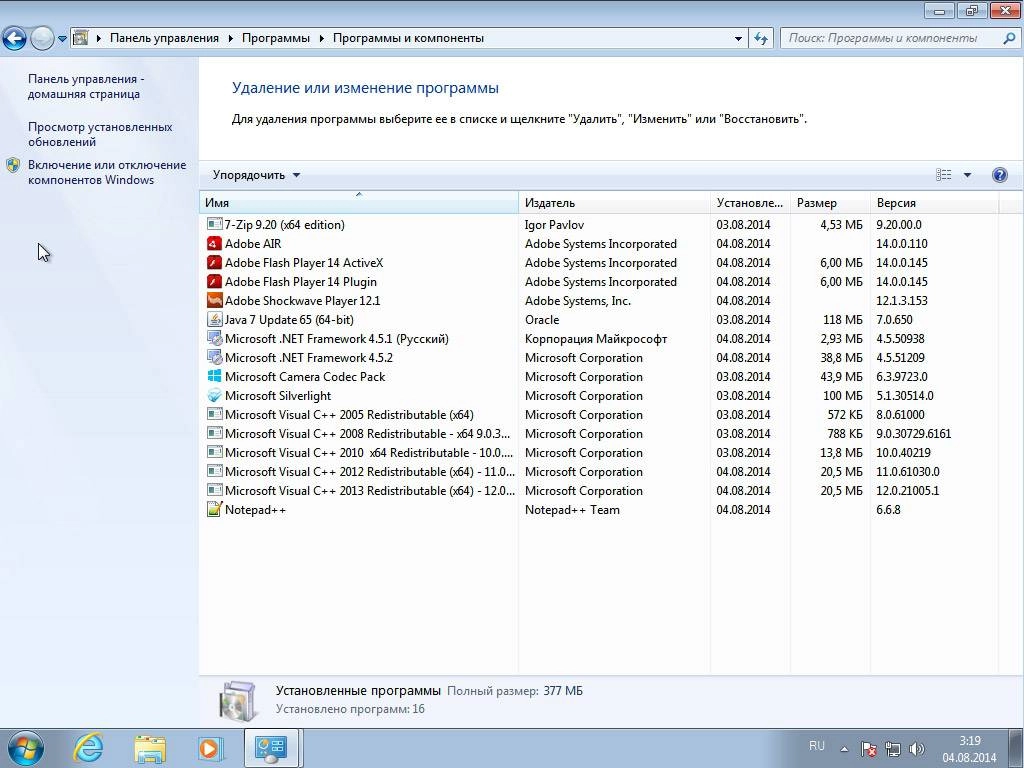Open recent pages dropdown arrow
Viewport: 1024px width, 768px height.
coord(62,39)
